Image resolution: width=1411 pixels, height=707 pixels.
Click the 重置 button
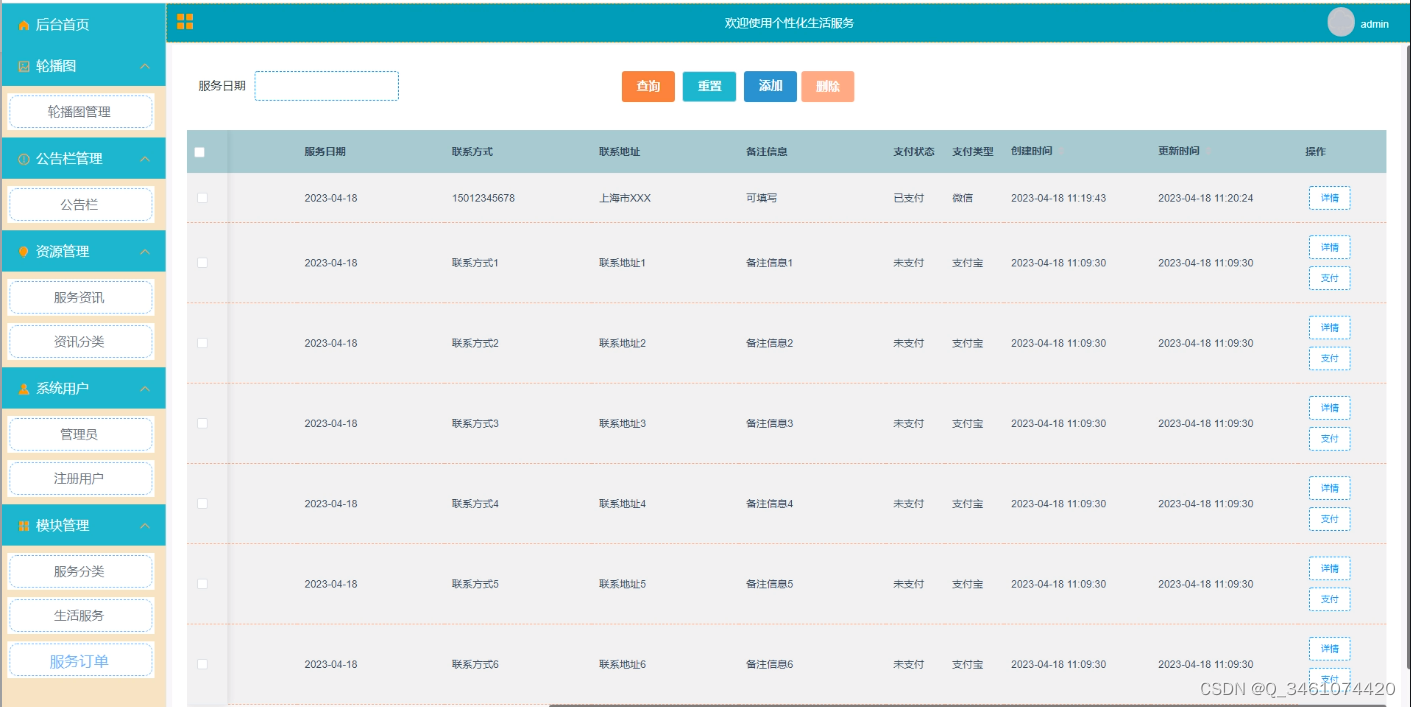coord(709,87)
